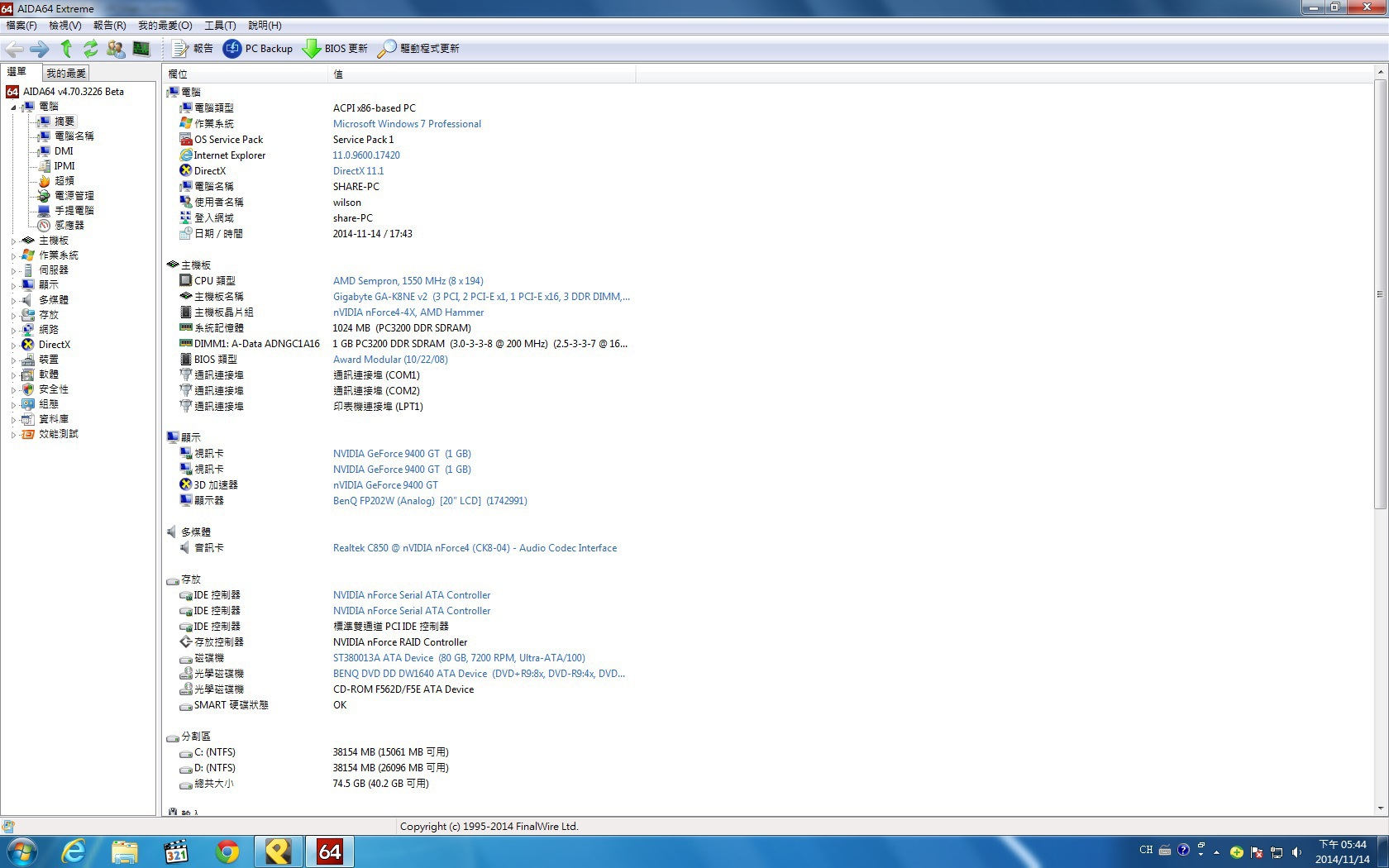
Task: Click the green up arrow toolbar icon
Action: click(x=66, y=49)
